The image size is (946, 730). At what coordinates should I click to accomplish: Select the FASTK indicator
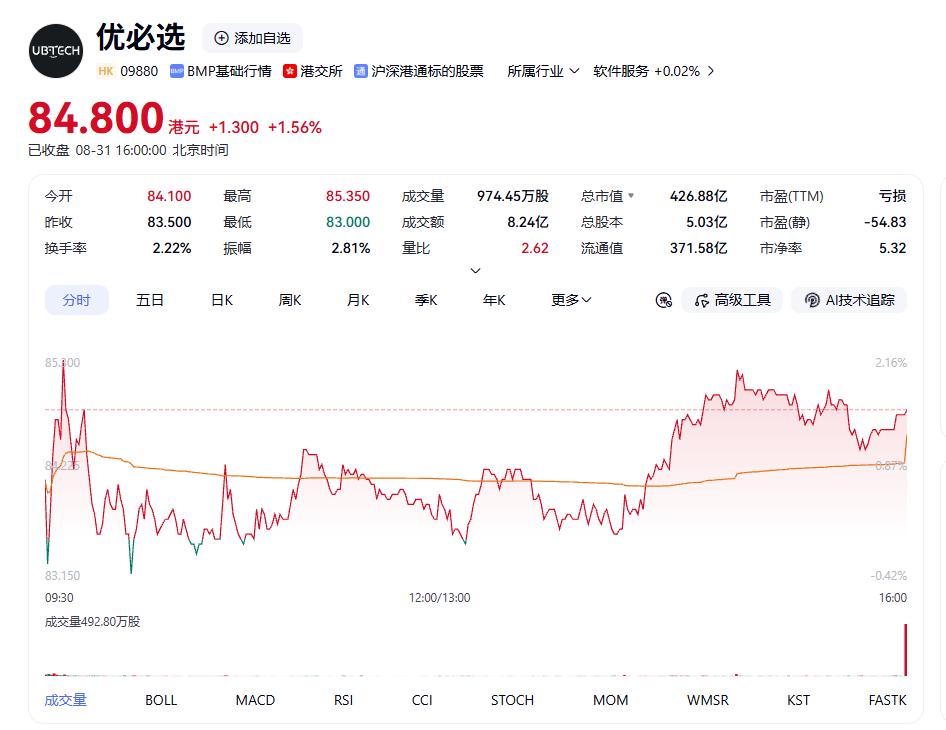(x=887, y=700)
